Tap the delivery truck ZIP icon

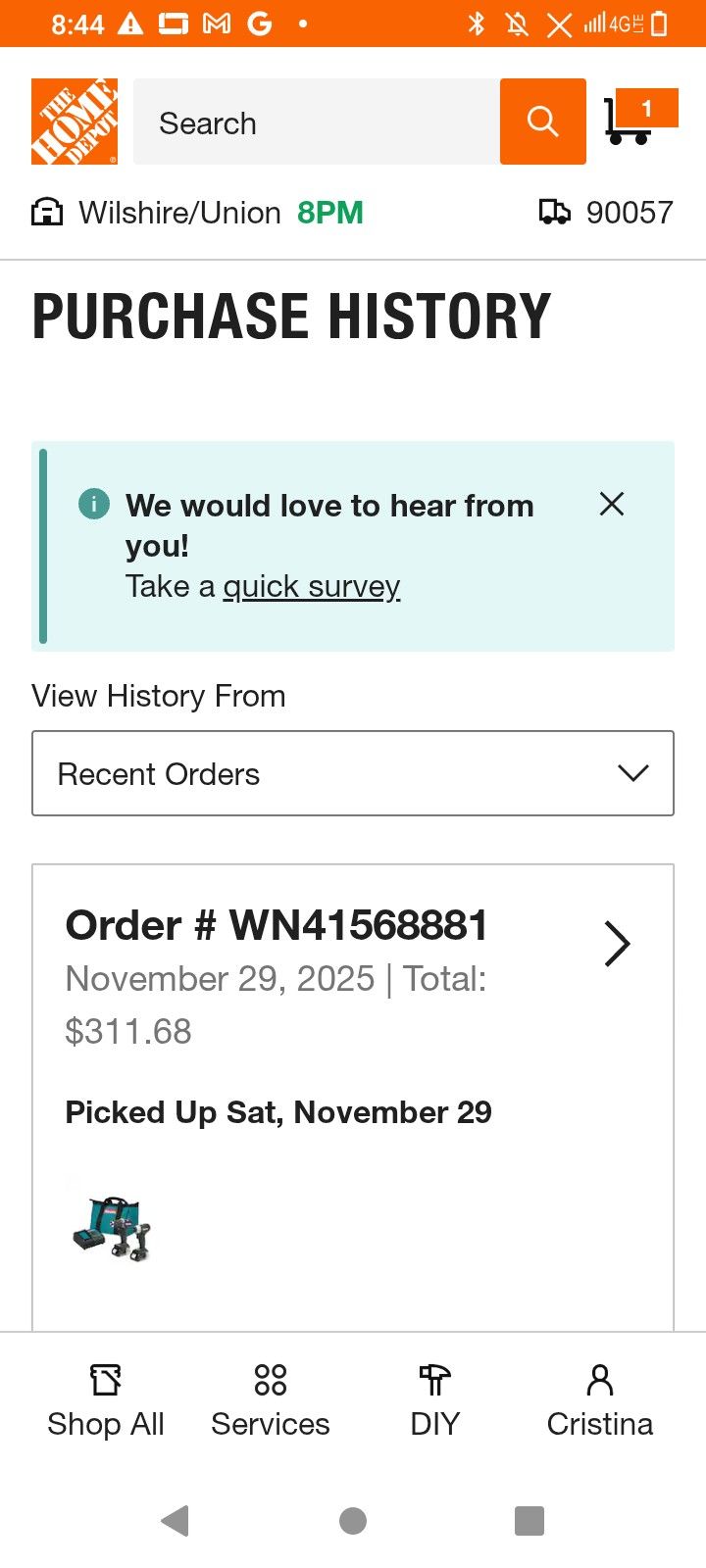tap(555, 213)
